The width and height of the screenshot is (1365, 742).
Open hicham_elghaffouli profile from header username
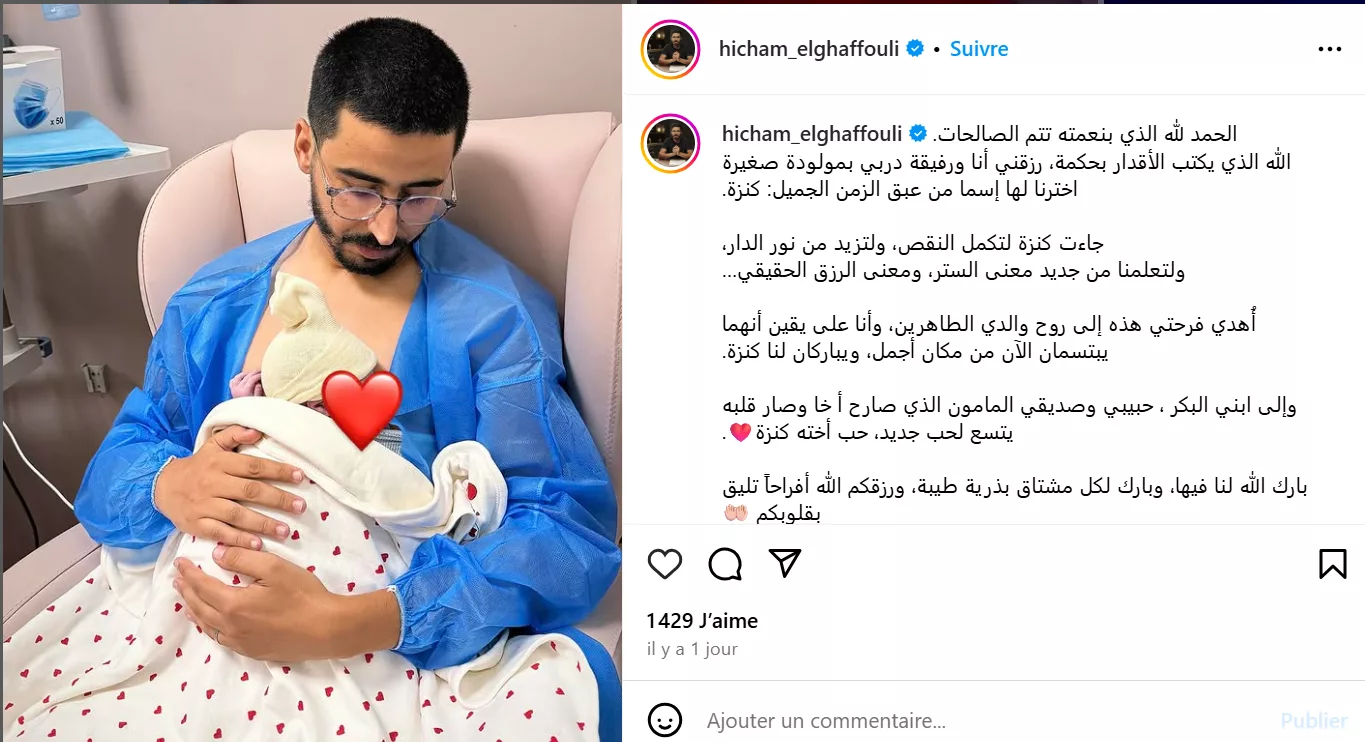coord(810,48)
